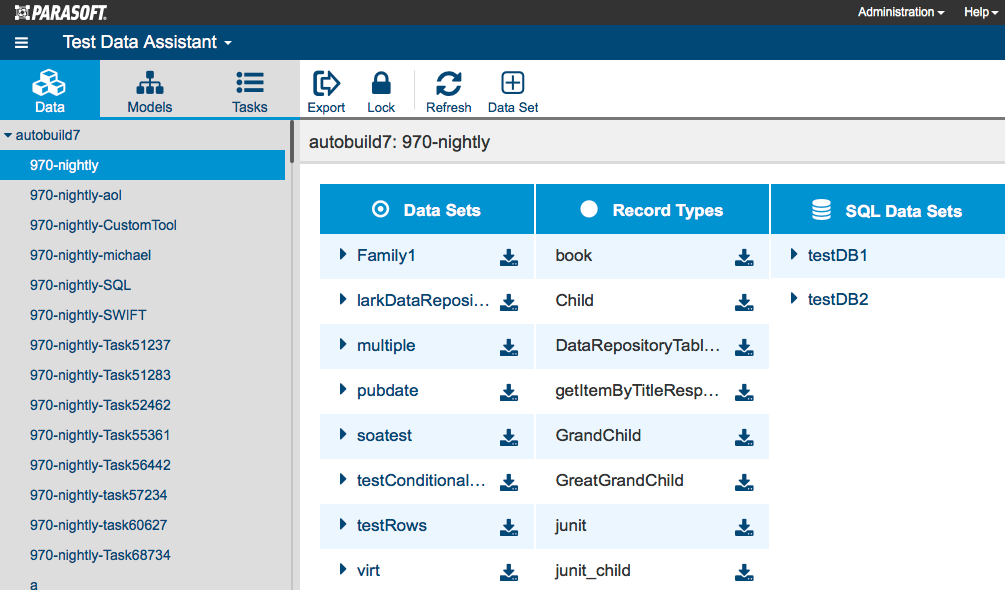The width and height of the screenshot is (1005, 590).
Task: Download the junit record type
Action: tap(744, 527)
